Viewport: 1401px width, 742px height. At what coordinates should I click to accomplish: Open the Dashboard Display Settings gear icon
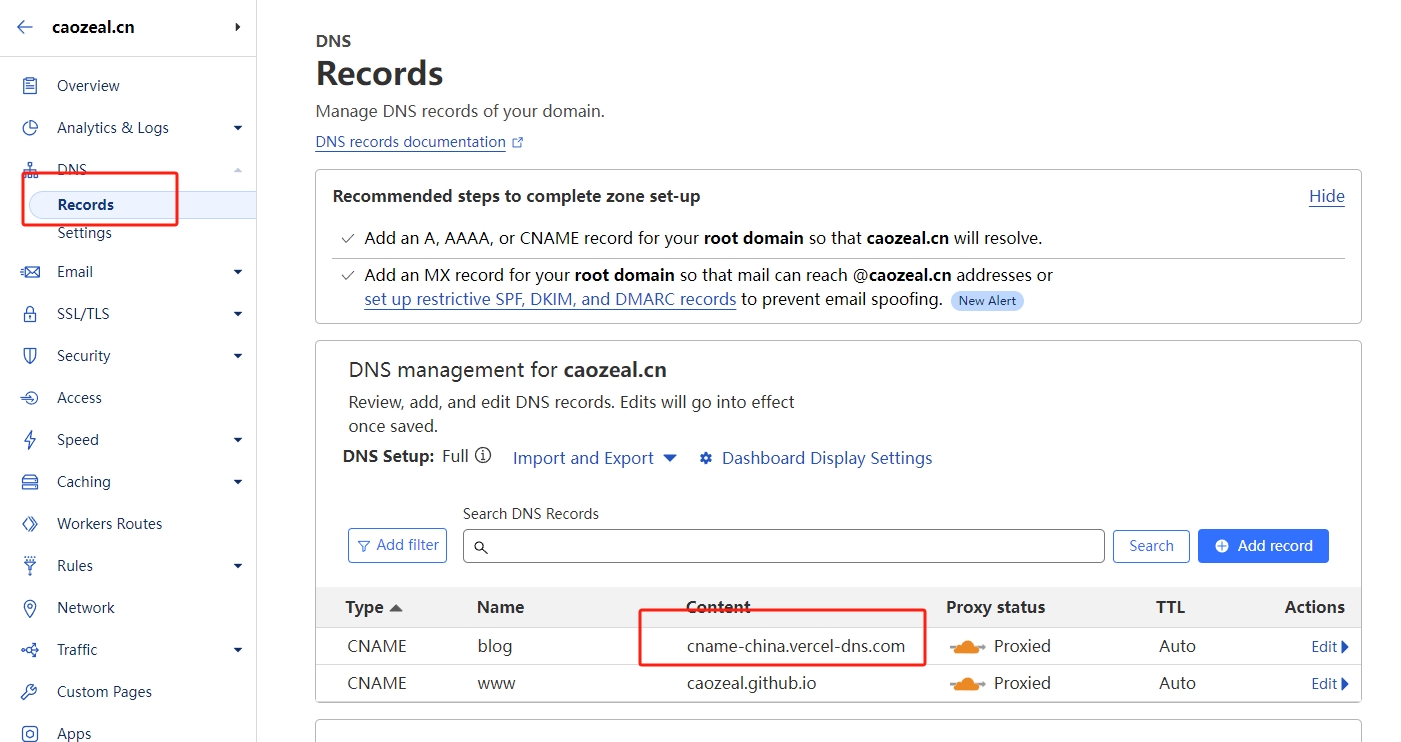pyautogui.click(x=707, y=458)
